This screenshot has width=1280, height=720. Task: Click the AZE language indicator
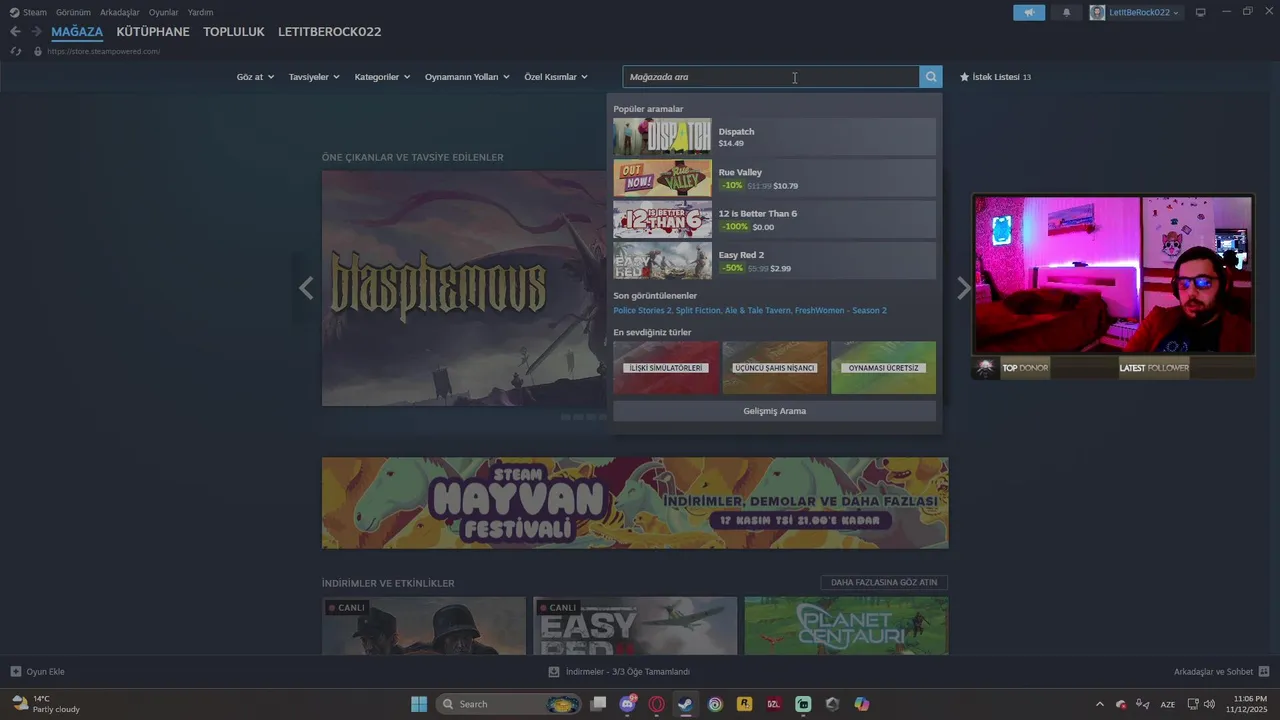(x=1167, y=704)
